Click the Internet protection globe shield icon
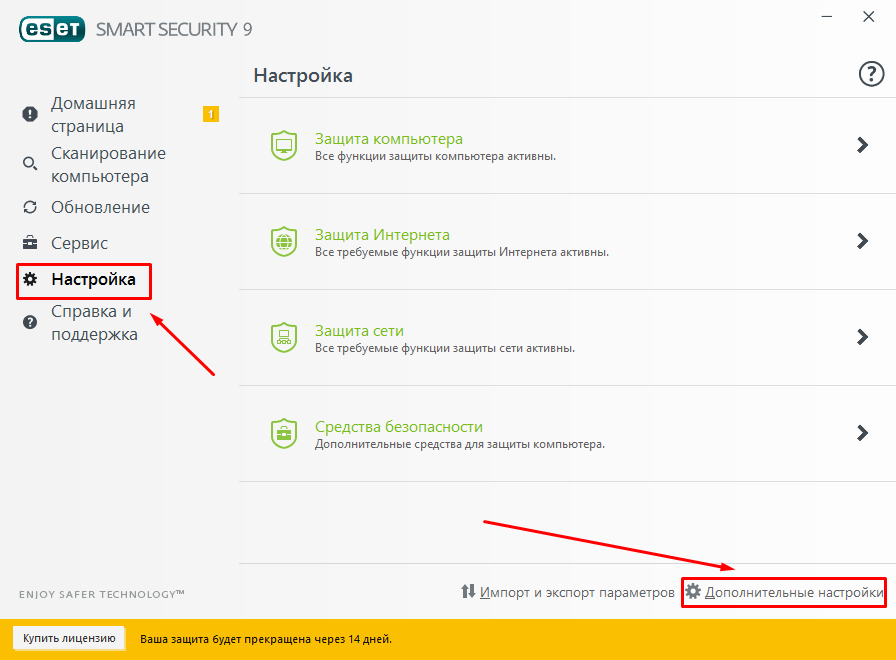896x660 pixels. 284,242
